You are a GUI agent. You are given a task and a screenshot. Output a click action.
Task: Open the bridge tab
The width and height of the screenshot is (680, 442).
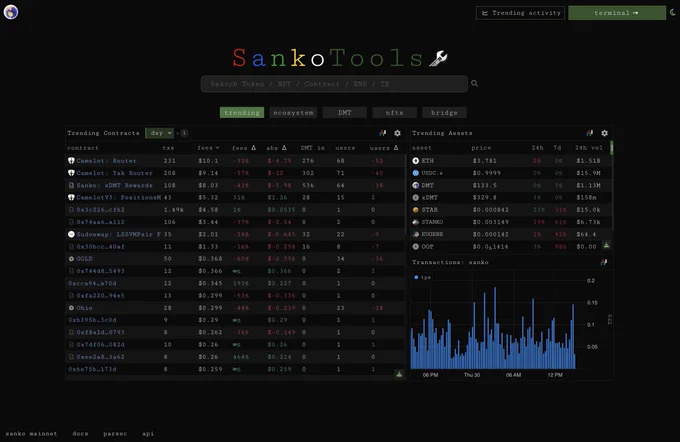(444, 113)
